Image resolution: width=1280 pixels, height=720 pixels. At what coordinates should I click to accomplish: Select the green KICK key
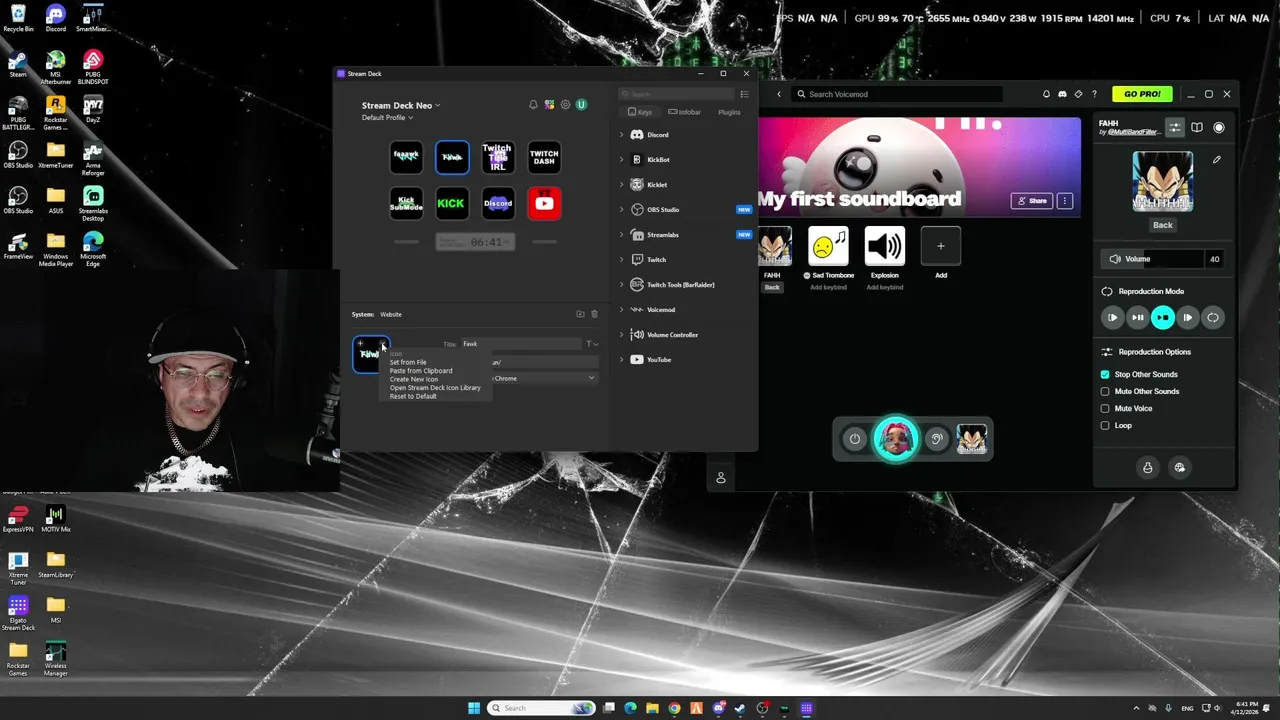coord(451,203)
